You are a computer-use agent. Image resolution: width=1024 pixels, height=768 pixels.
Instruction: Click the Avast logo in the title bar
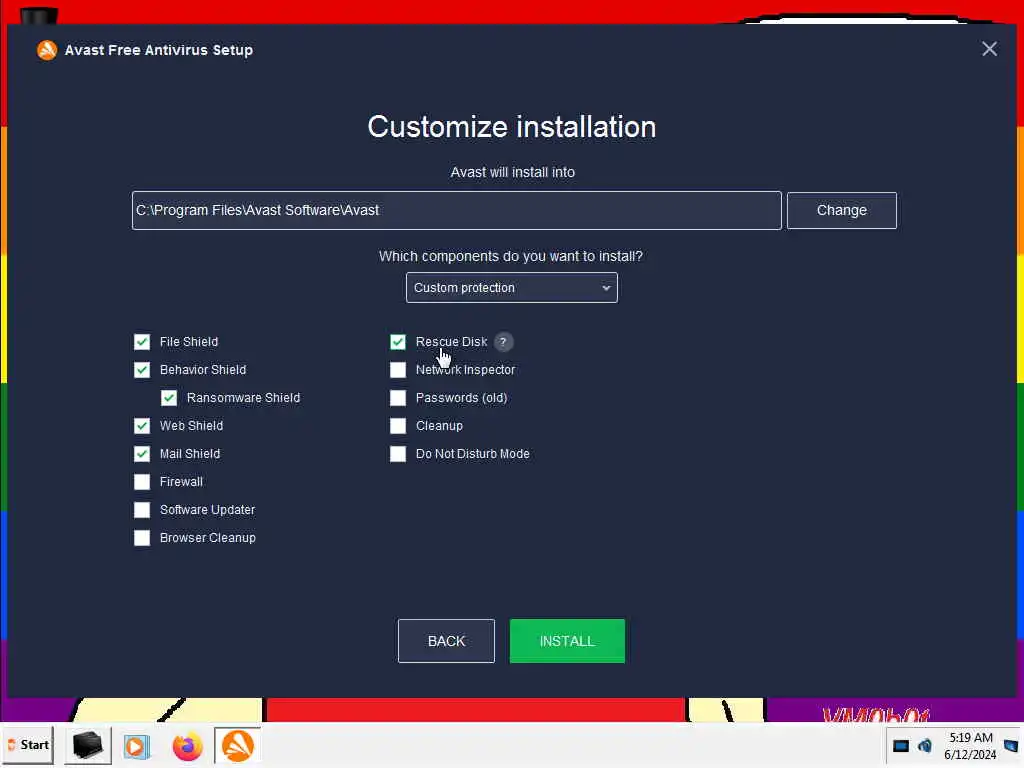coord(46,50)
